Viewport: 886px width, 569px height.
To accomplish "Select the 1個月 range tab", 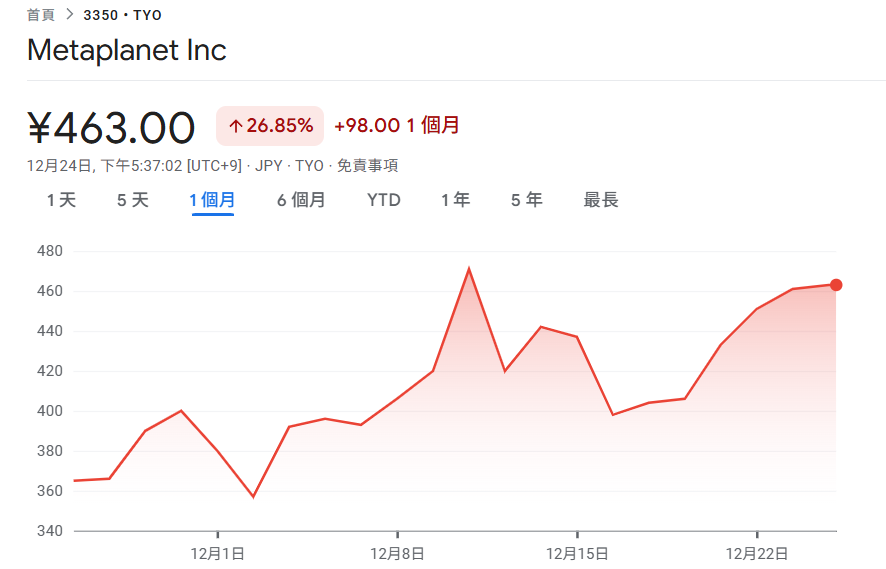I will pyautogui.click(x=212, y=200).
